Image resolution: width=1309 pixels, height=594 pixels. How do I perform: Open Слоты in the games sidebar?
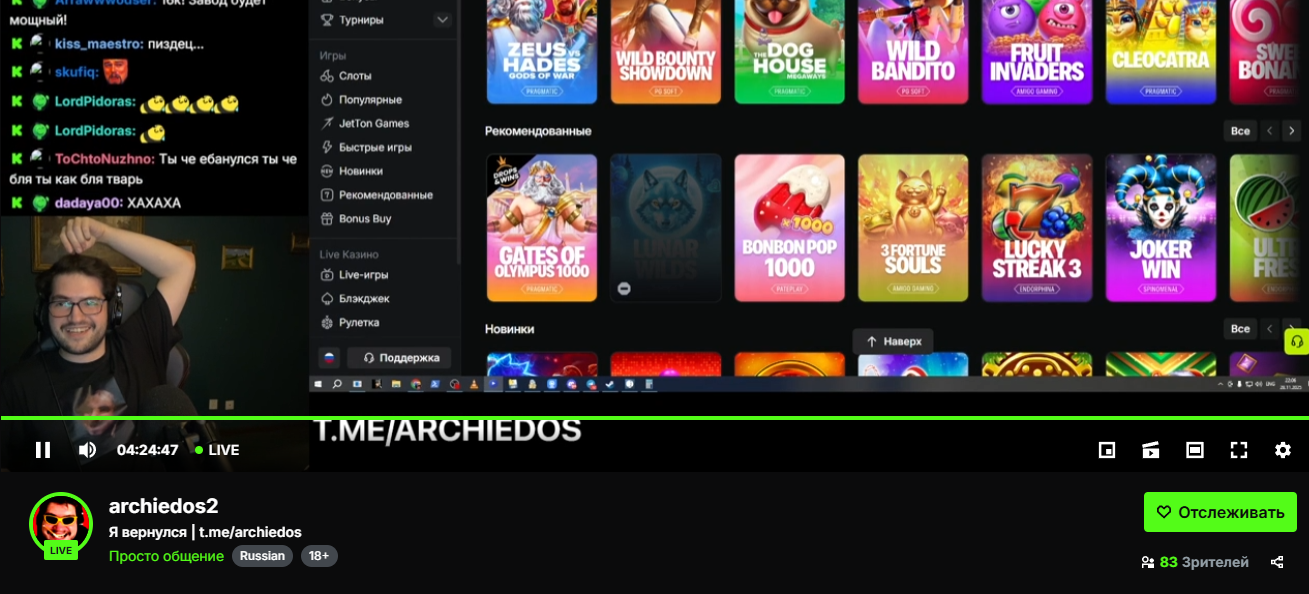[355, 76]
